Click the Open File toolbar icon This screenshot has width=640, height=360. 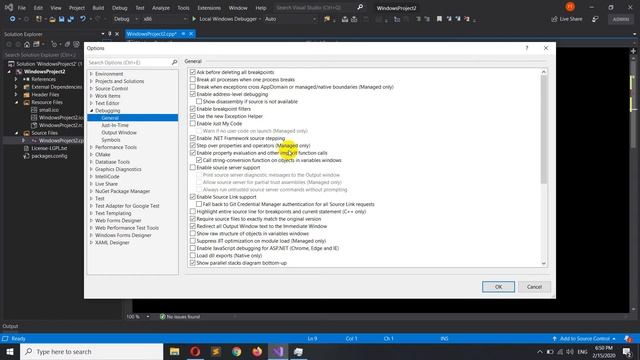pos(52,19)
